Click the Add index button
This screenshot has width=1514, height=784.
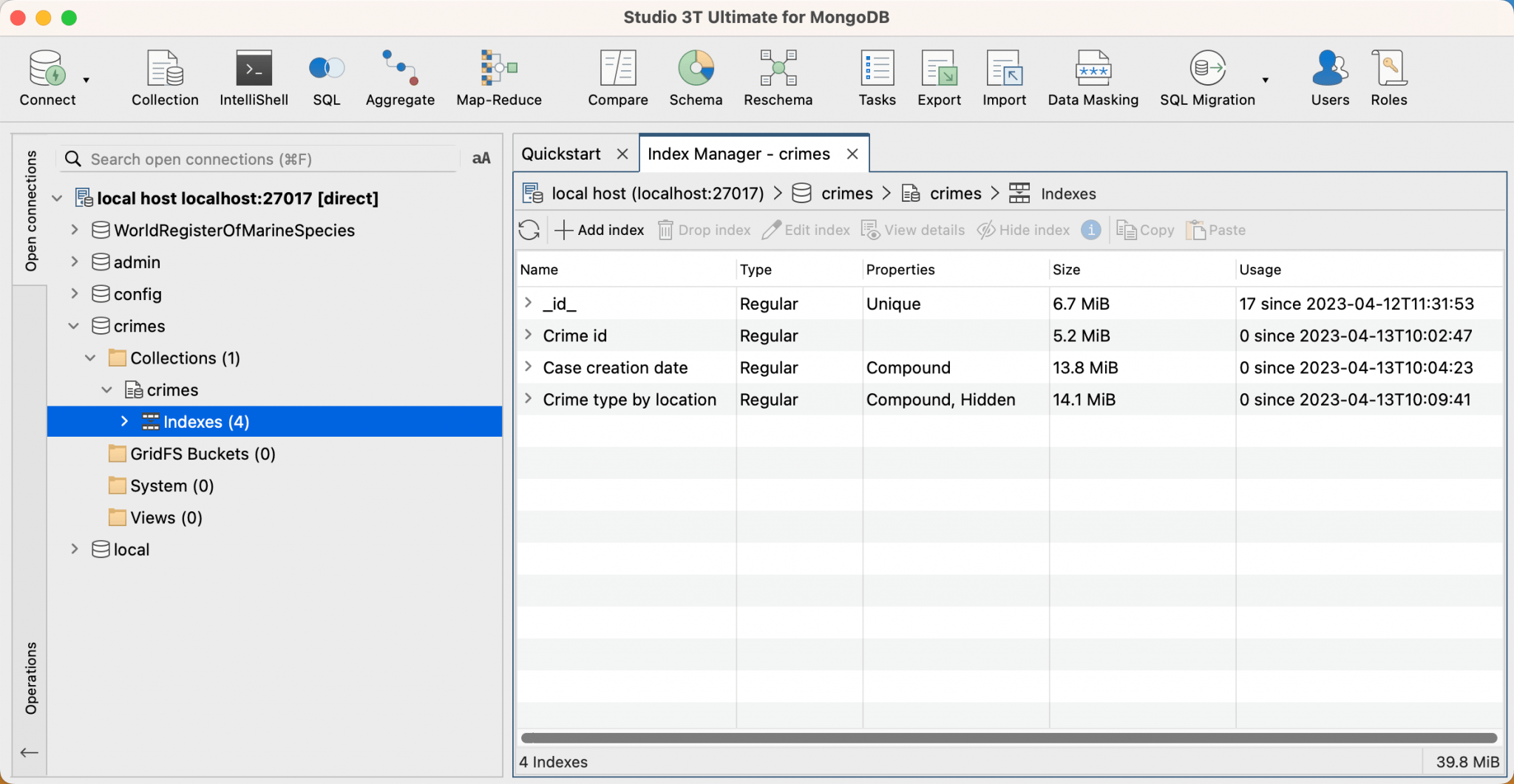click(x=600, y=231)
